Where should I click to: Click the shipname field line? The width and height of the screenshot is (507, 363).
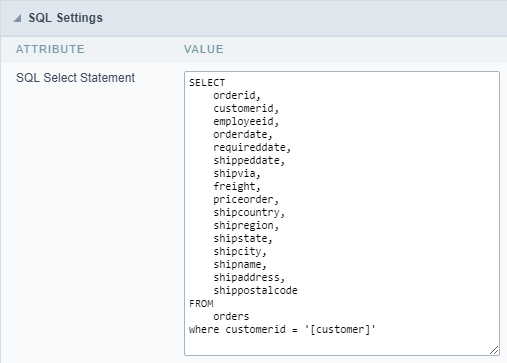pos(240,265)
